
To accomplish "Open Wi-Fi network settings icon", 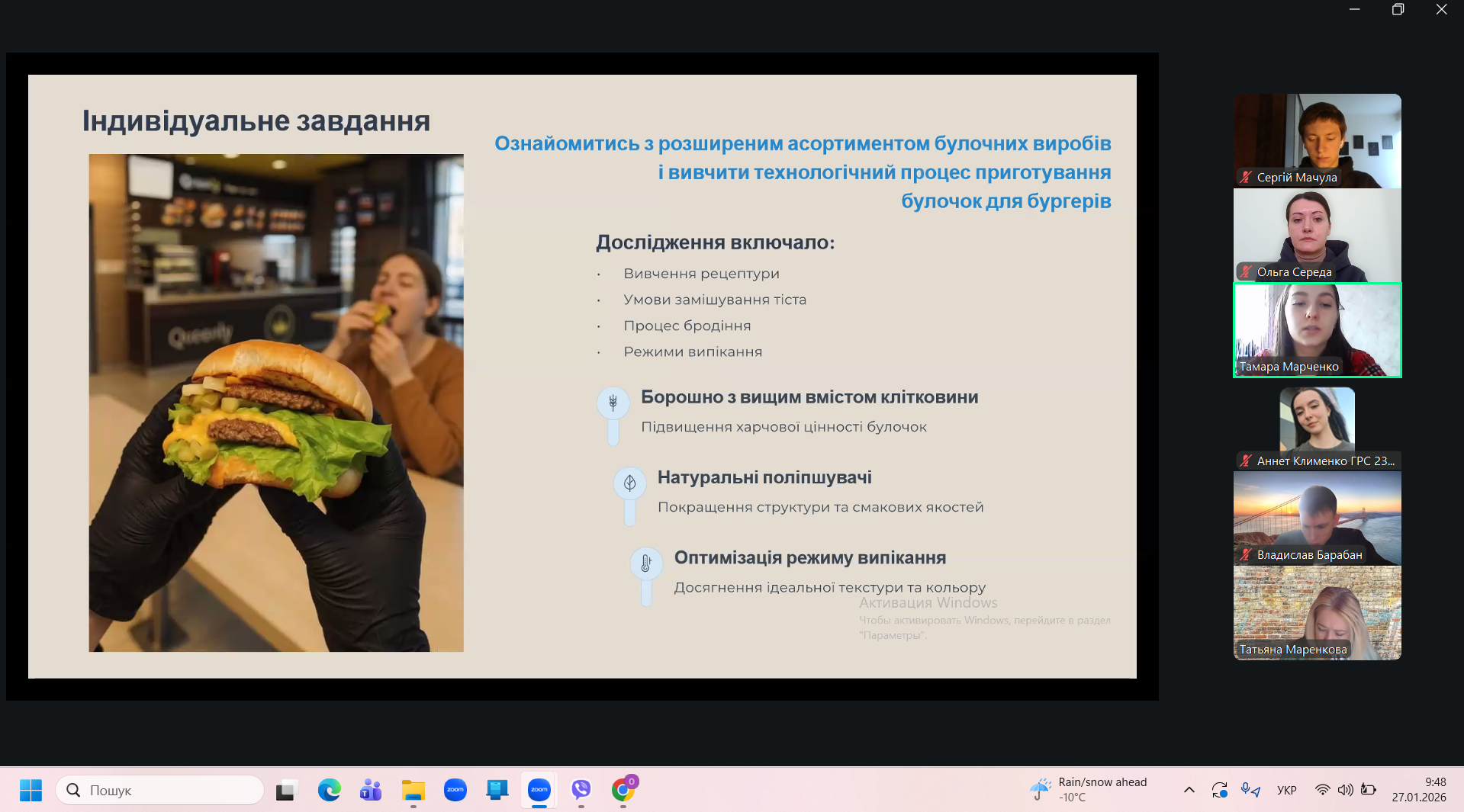I will pos(1322,790).
